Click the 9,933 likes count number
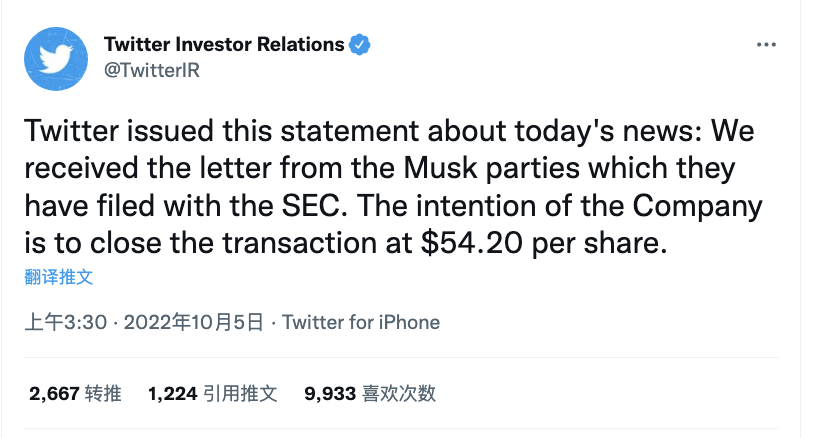Screen dimensions: 830x438 [330, 394]
